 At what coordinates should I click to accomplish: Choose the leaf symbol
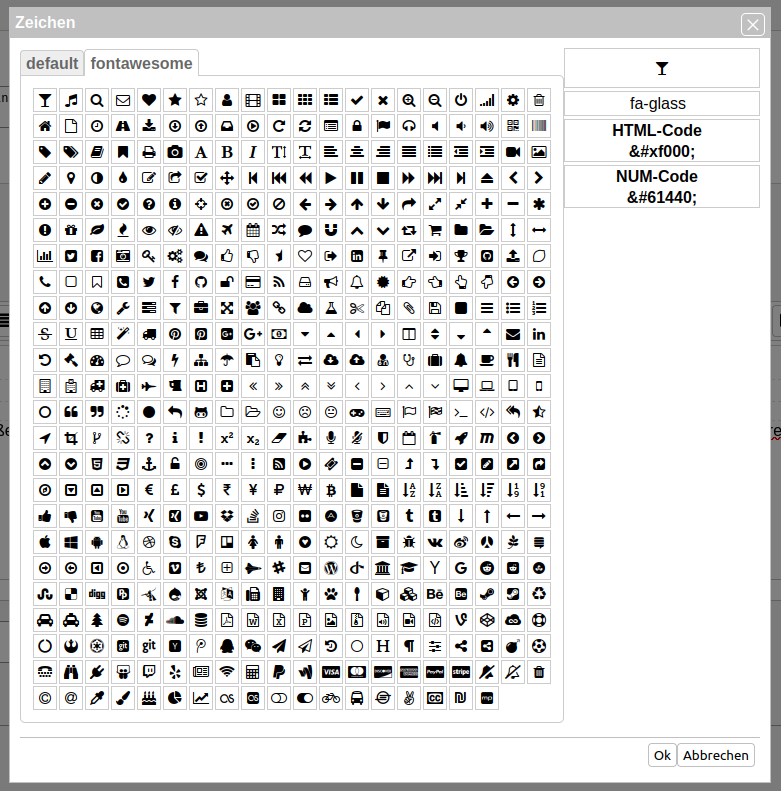pos(97,230)
